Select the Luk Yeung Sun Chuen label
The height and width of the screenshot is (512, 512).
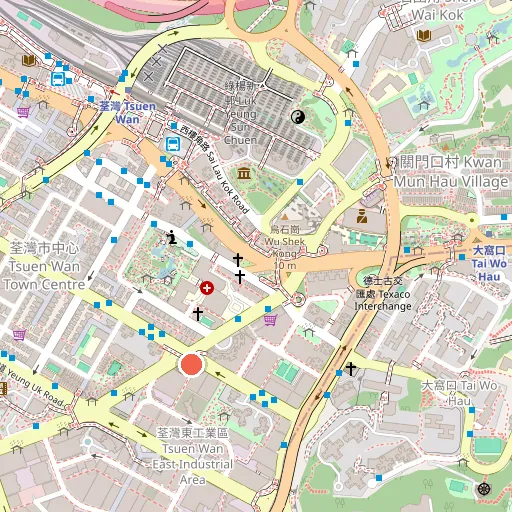241,113
